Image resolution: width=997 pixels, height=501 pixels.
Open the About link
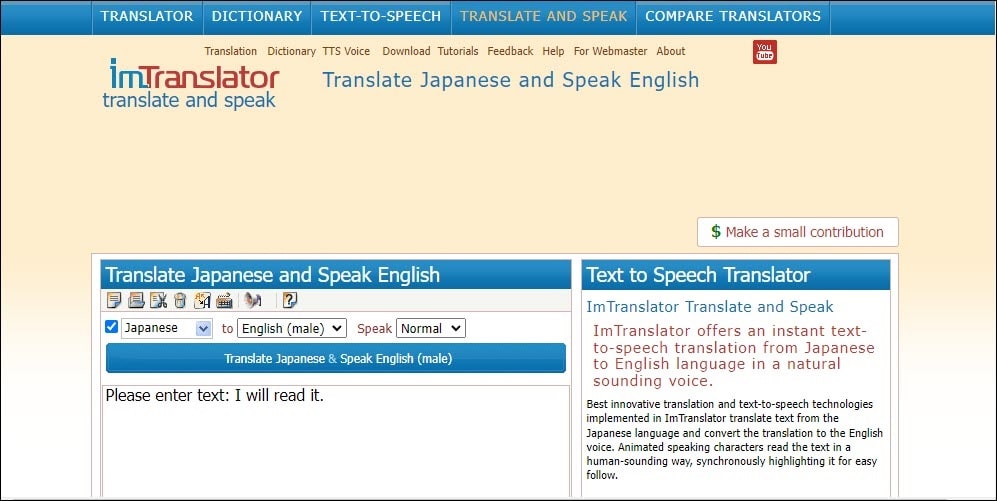[x=671, y=51]
